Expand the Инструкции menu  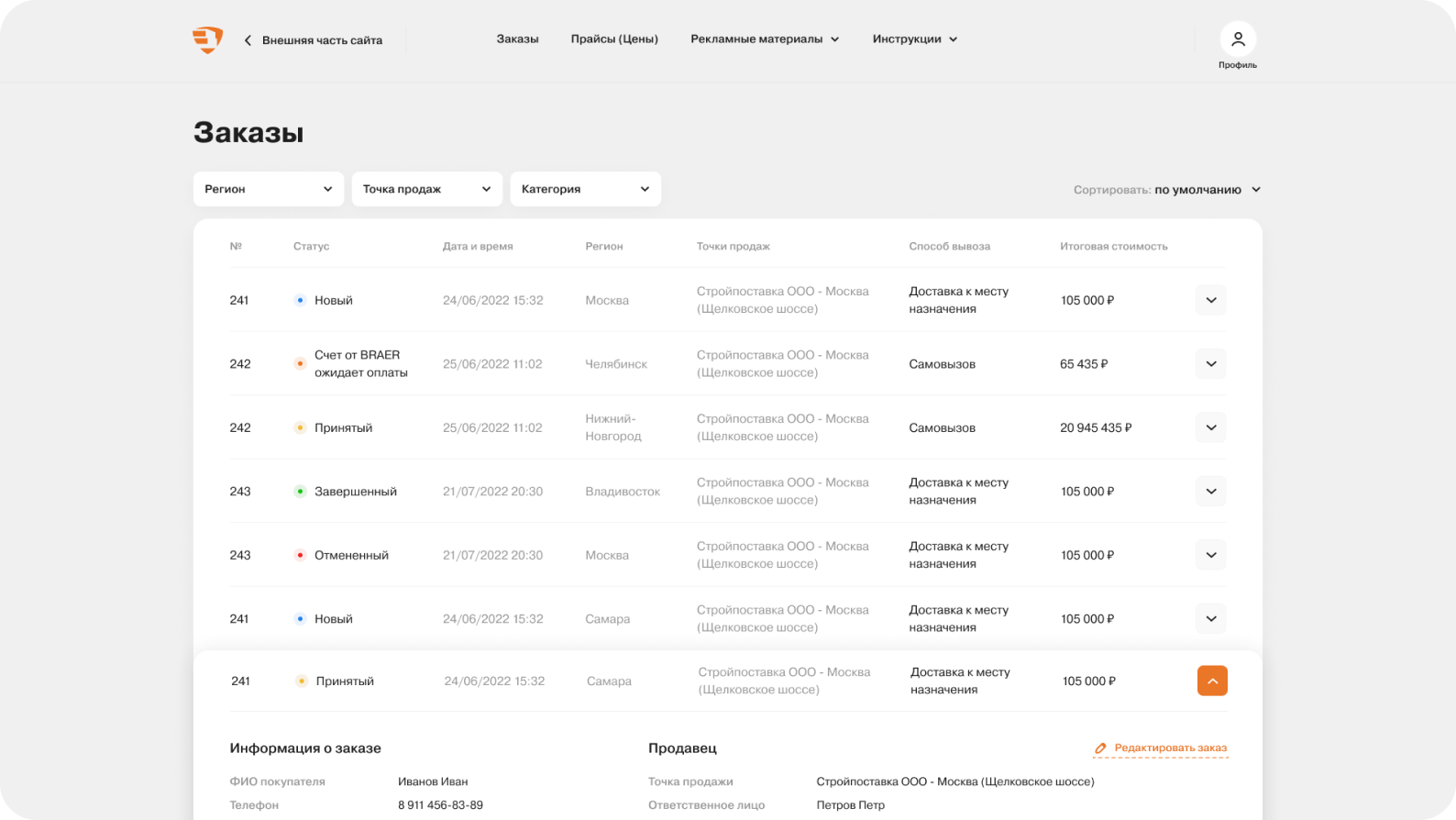tap(914, 39)
